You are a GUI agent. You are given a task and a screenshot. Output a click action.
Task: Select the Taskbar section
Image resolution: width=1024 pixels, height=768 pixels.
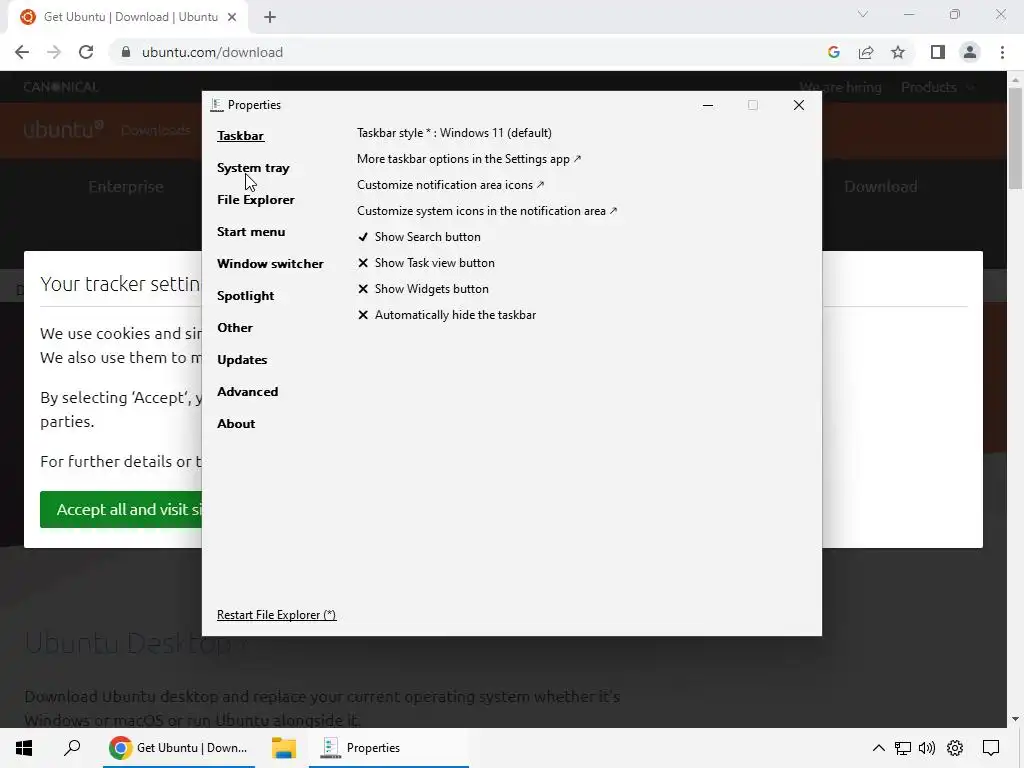pos(240,136)
